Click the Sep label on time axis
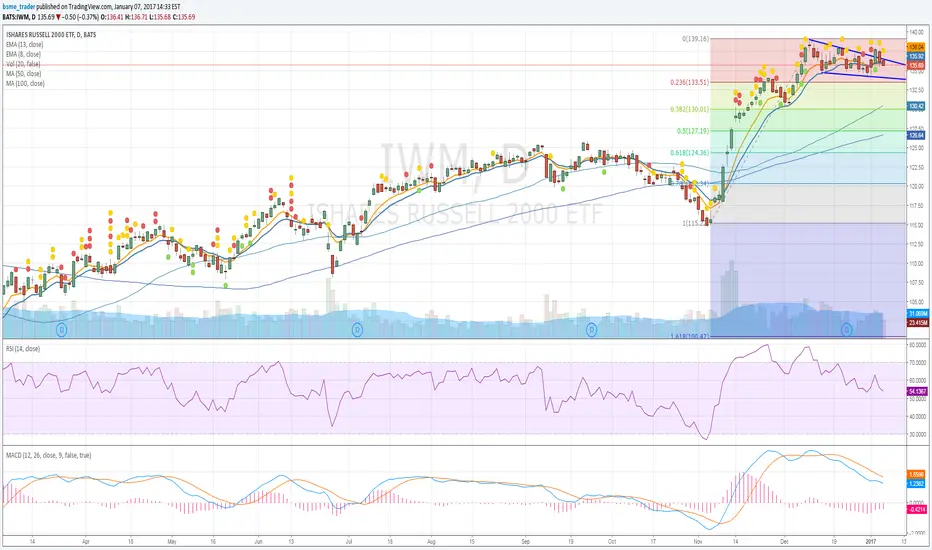The height and width of the screenshot is (550, 932). [525, 542]
